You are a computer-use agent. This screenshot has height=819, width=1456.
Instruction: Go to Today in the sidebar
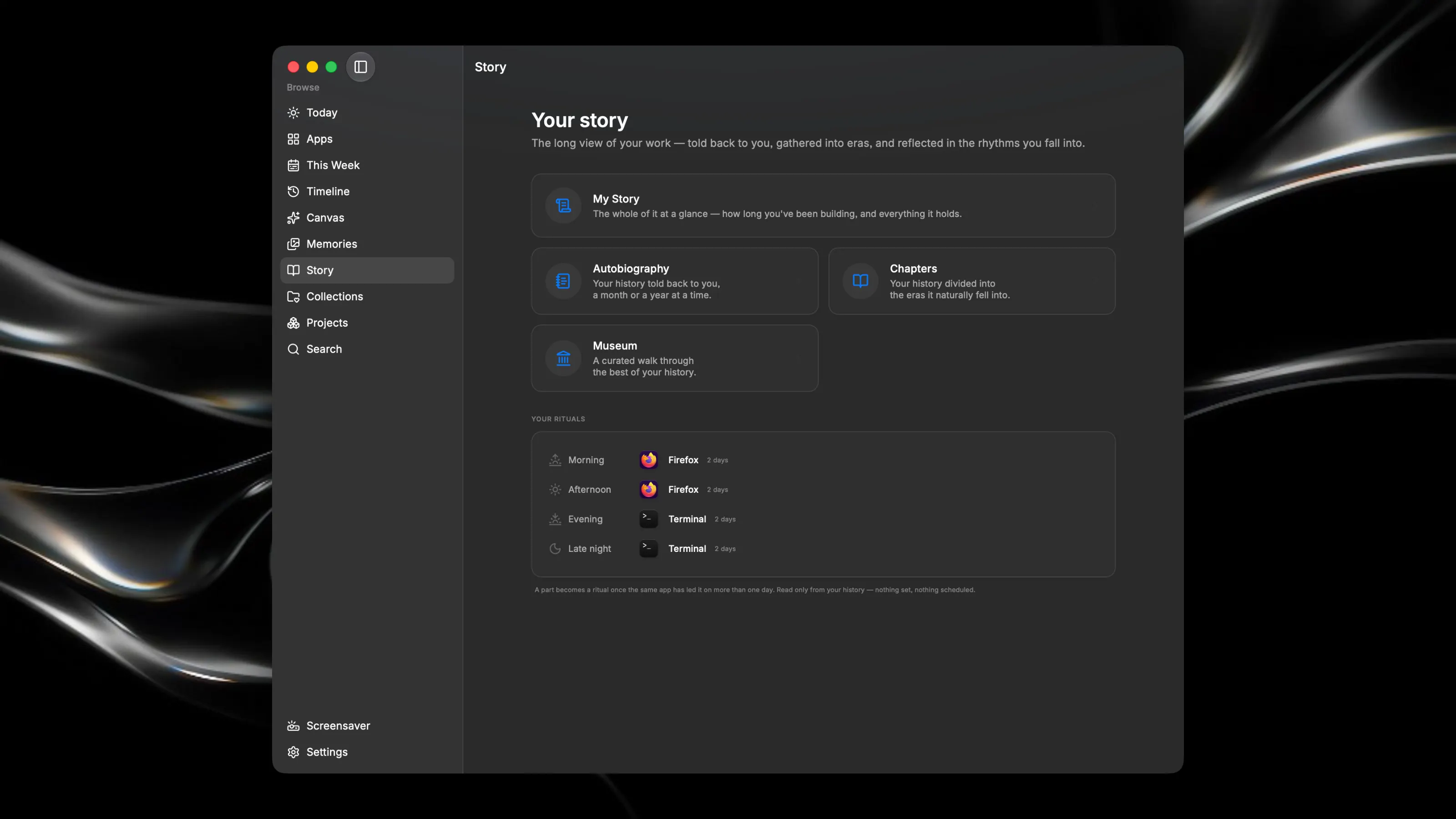coord(367,112)
